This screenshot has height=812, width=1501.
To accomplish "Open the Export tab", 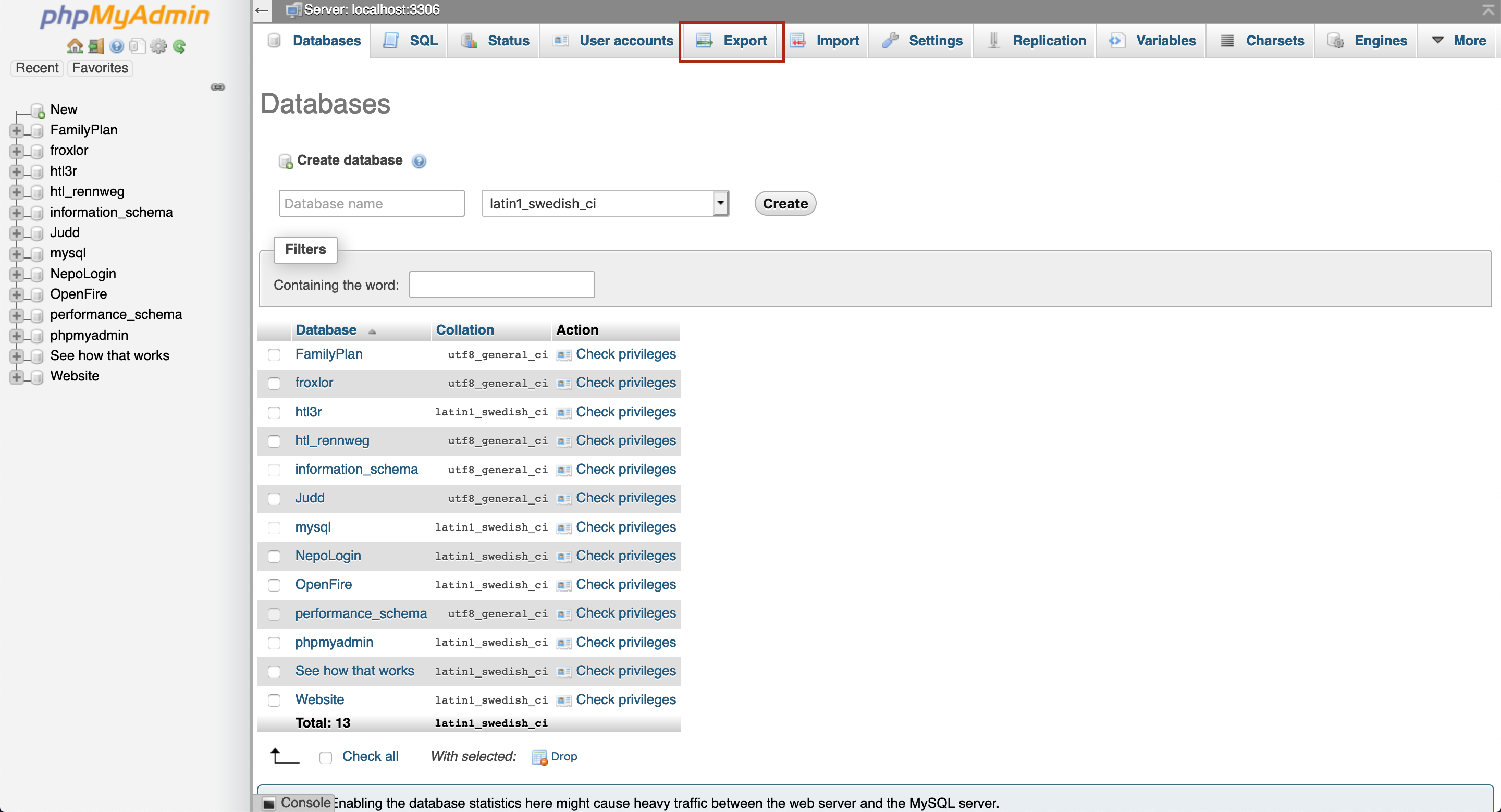I will 731,41.
